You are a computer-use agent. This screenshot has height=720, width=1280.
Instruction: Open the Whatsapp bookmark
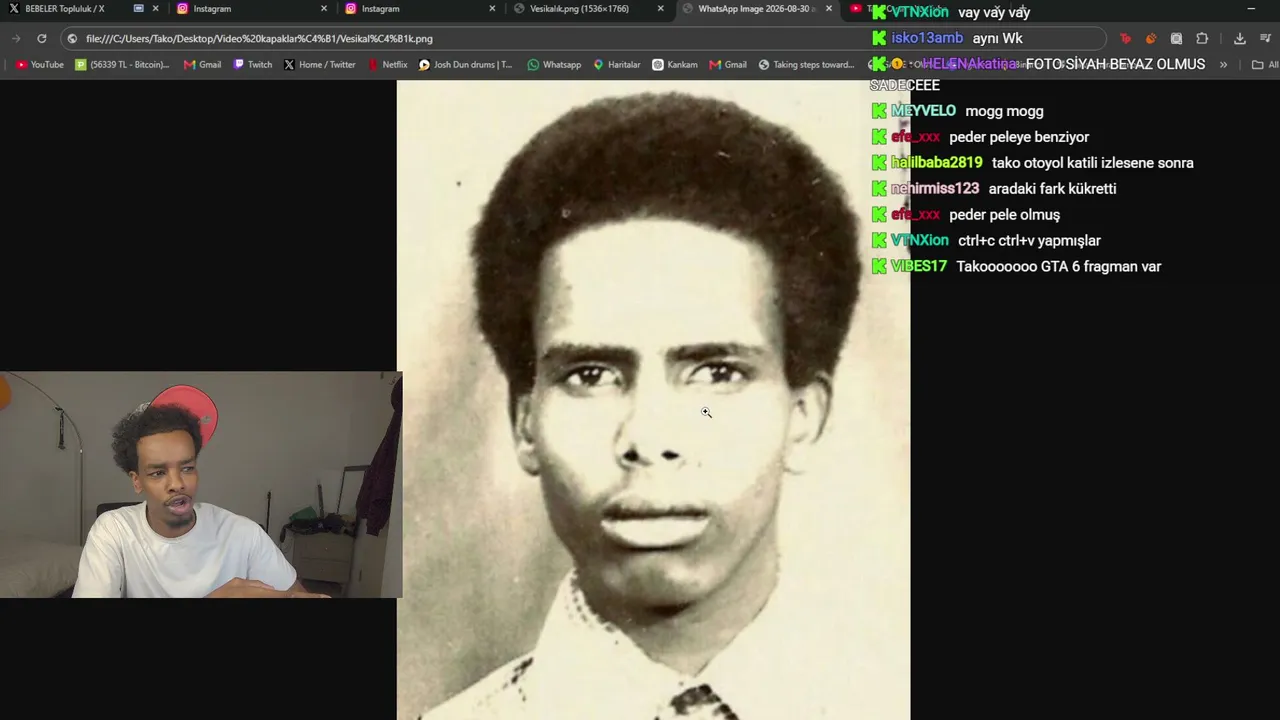coord(554,65)
